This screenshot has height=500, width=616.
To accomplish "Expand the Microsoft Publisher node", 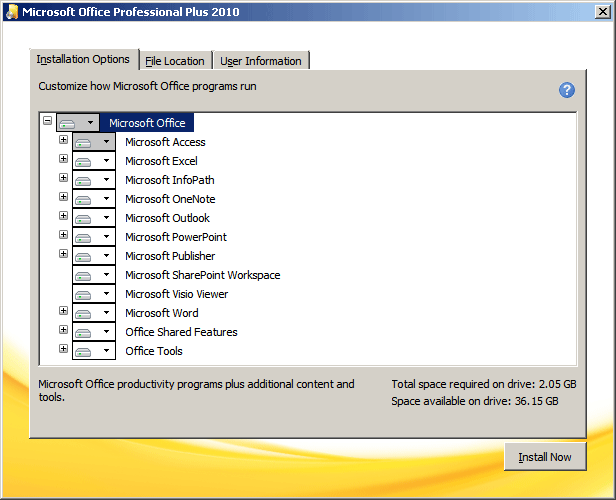I will click(x=63, y=253).
